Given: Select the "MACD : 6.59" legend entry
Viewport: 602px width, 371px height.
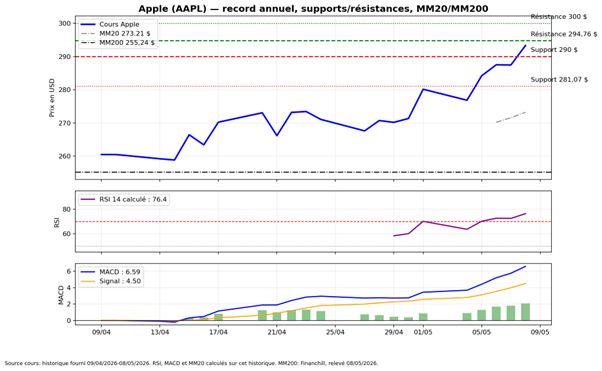Looking at the screenshot, I should [x=110, y=272].
